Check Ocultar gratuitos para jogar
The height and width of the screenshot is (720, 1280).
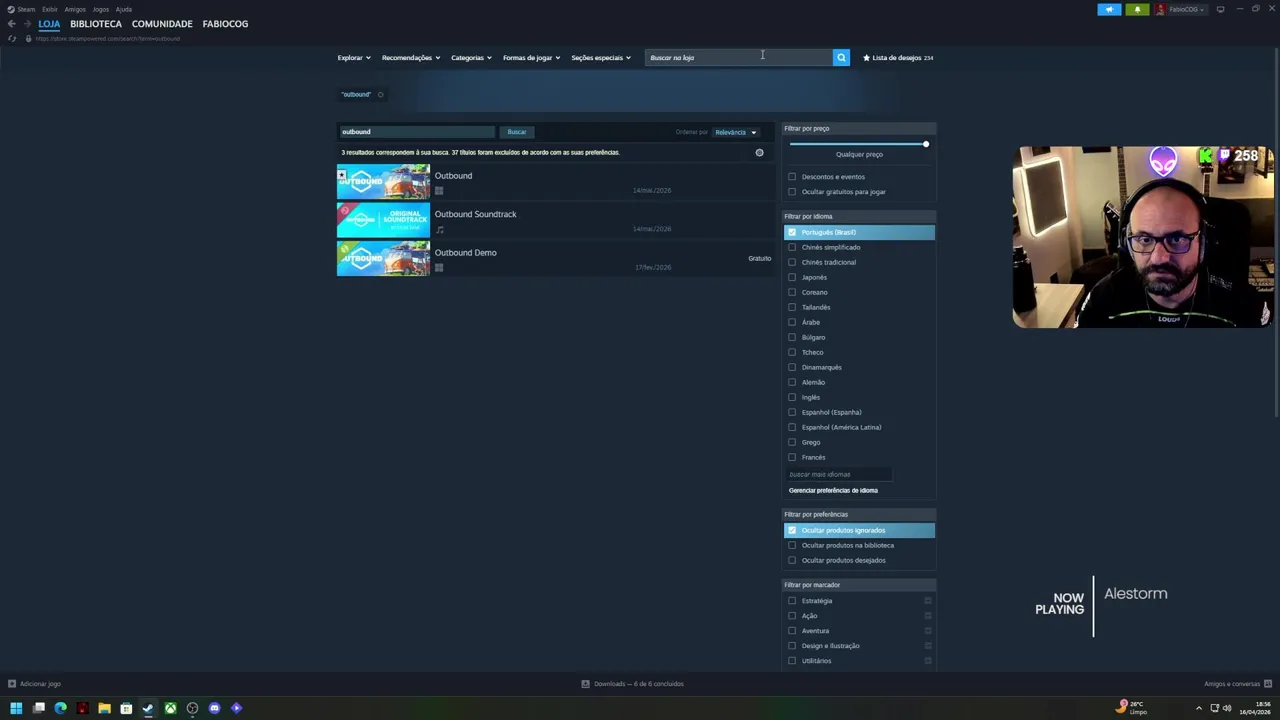pos(792,192)
